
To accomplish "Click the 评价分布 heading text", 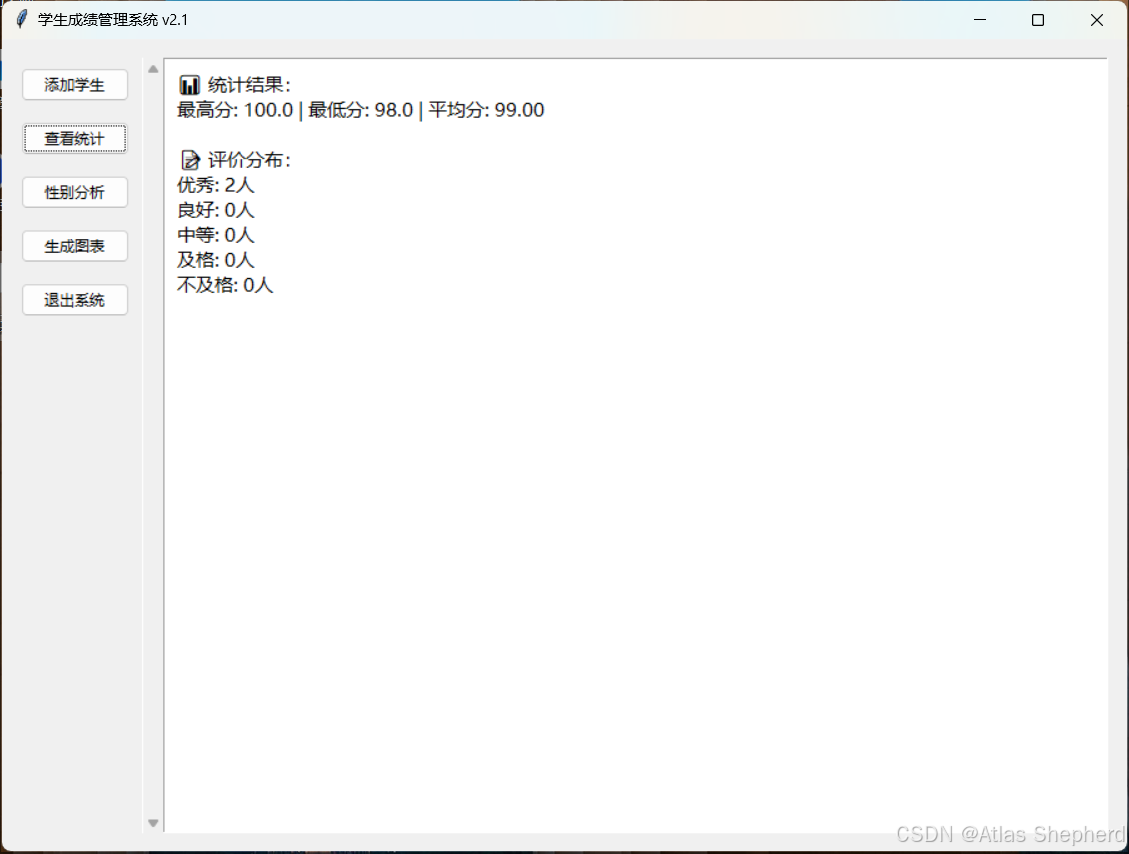I will coord(249,160).
